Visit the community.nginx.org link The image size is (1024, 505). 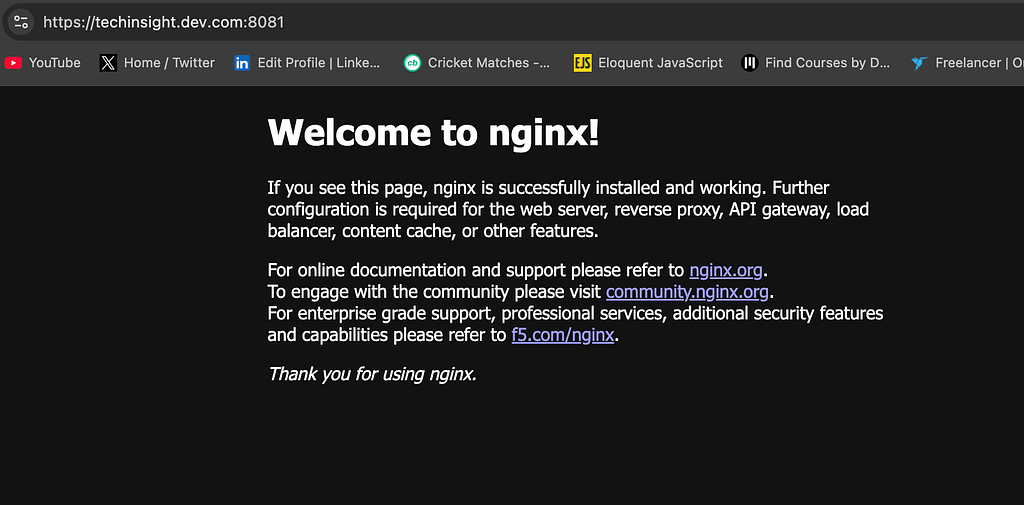pyautogui.click(x=687, y=291)
